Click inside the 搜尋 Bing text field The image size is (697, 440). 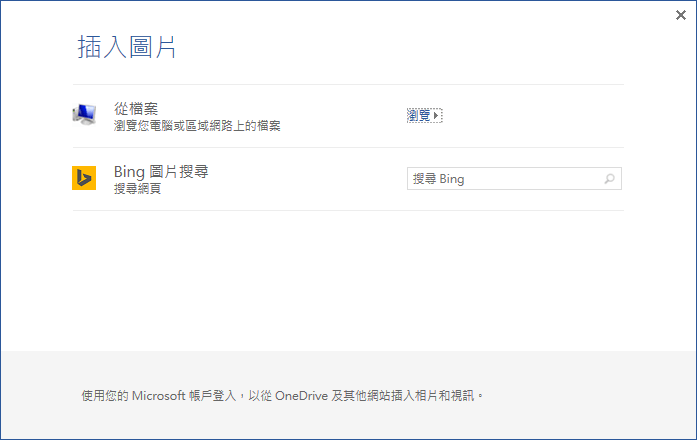point(500,179)
